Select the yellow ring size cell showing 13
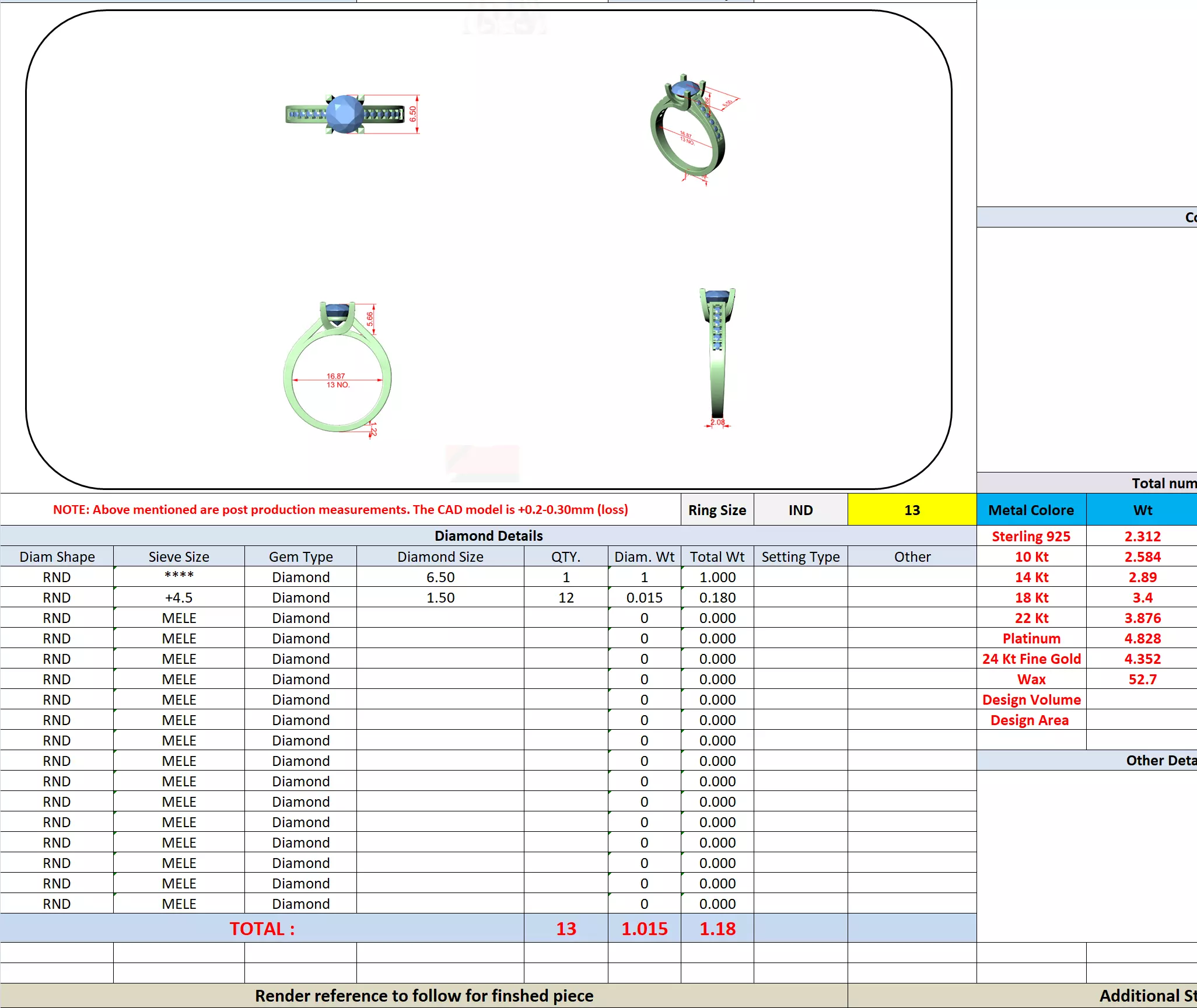 click(912, 510)
